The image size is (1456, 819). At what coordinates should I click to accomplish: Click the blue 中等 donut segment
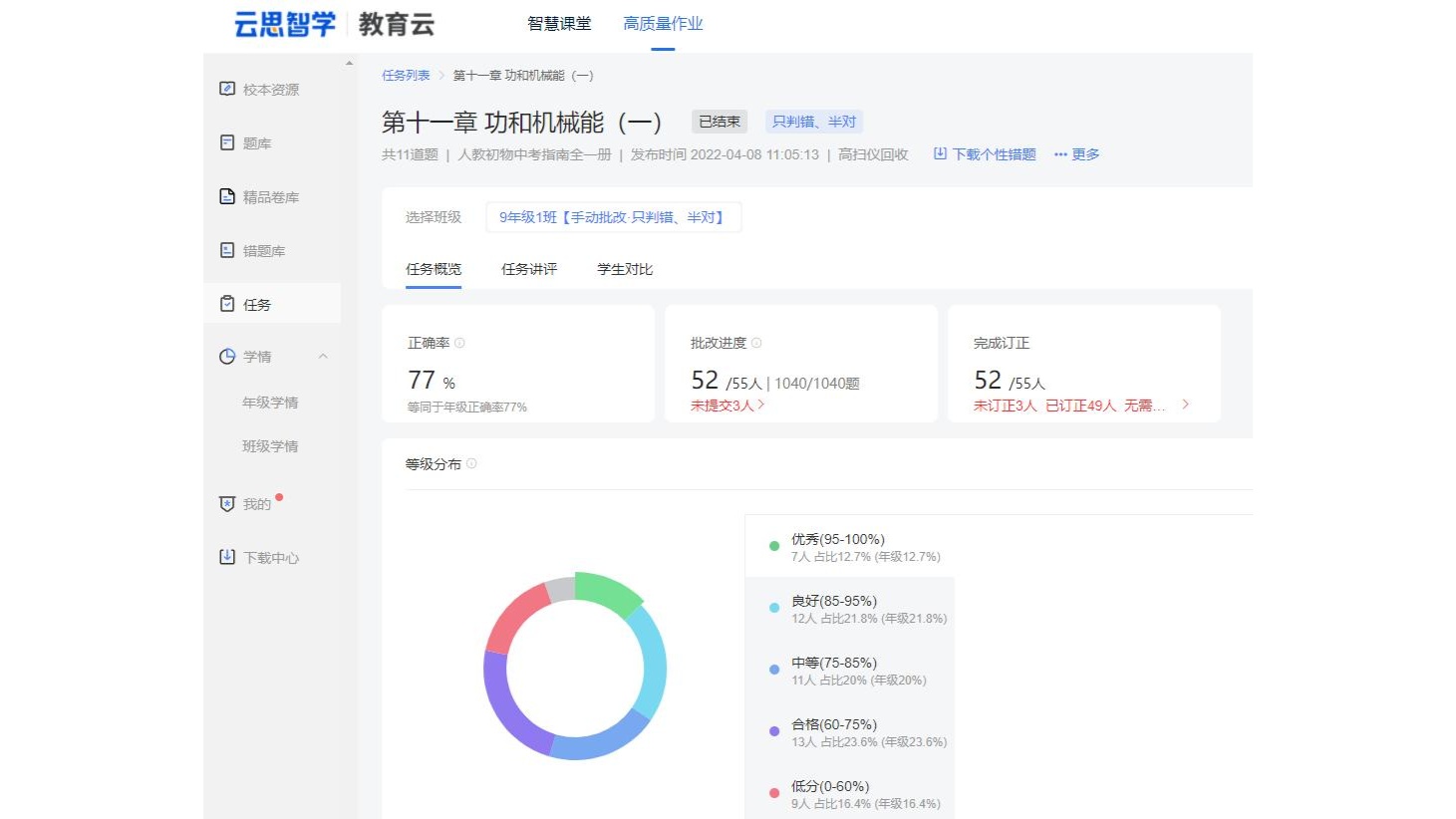pyautogui.click(x=601, y=737)
